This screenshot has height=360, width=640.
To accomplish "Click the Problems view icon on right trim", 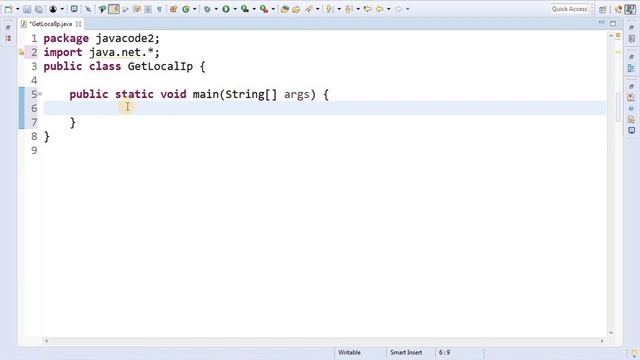I will (x=631, y=97).
